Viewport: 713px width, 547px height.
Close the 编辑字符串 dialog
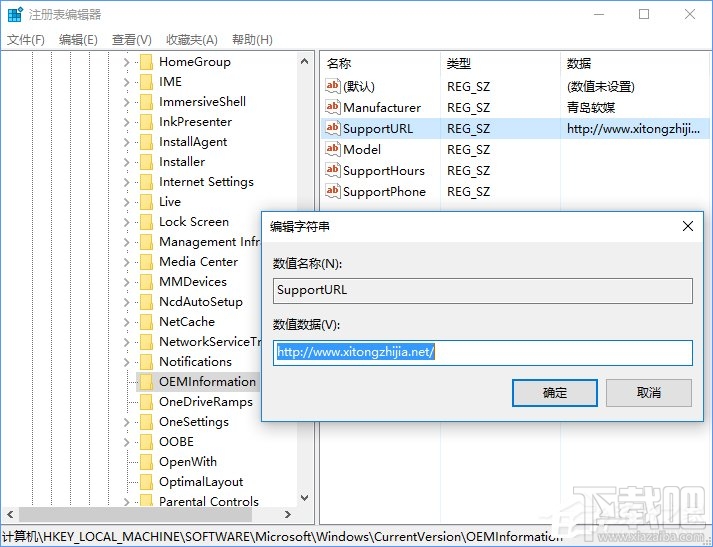pos(688,226)
